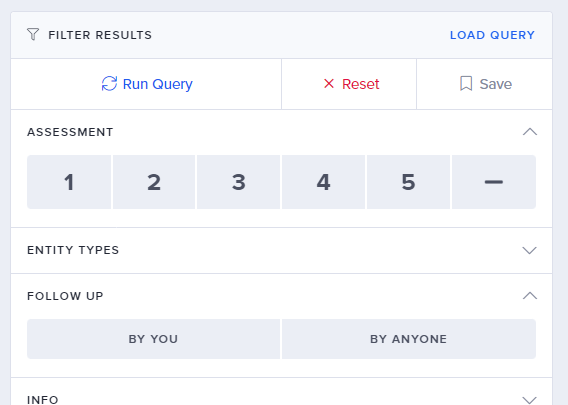Click the Run Query button label

(158, 84)
